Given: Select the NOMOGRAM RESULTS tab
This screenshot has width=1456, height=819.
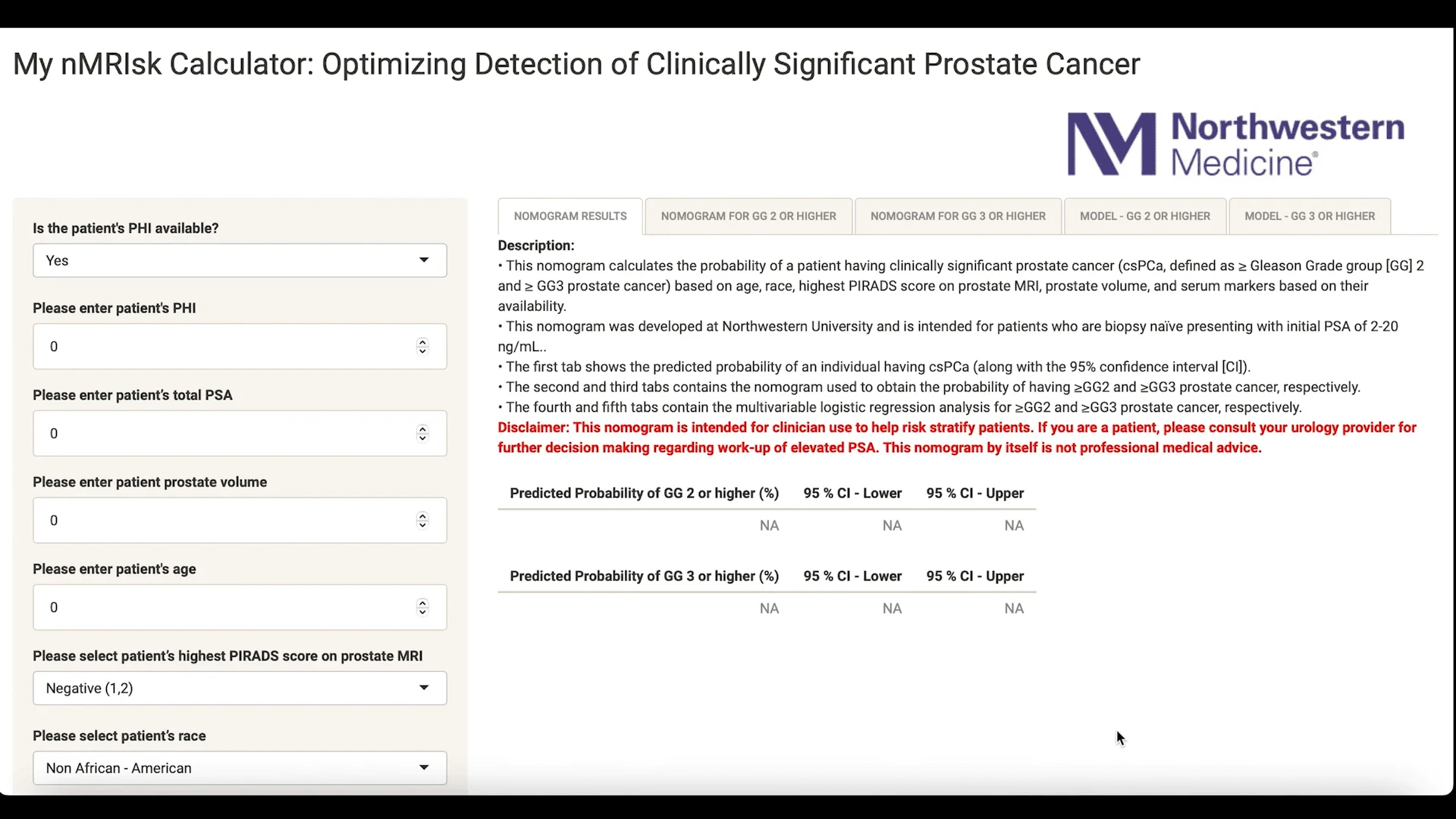Looking at the screenshot, I should [x=570, y=216].
